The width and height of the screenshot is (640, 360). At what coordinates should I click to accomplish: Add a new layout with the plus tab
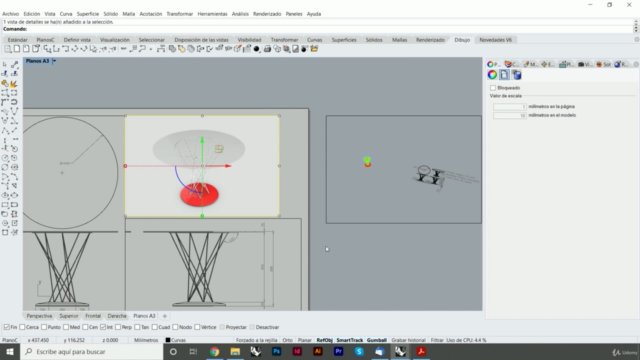(164, 316)
